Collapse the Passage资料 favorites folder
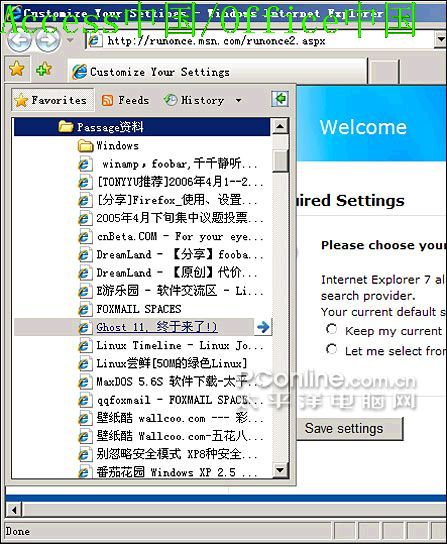 (x=142, y=127)
